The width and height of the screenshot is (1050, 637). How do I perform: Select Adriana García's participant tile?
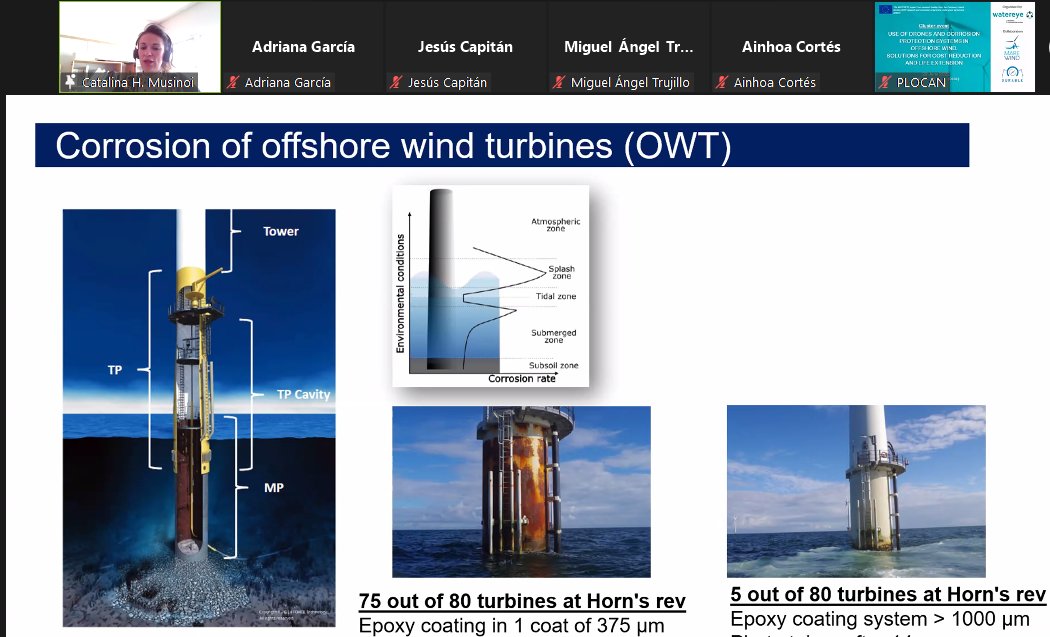(303, 47)
